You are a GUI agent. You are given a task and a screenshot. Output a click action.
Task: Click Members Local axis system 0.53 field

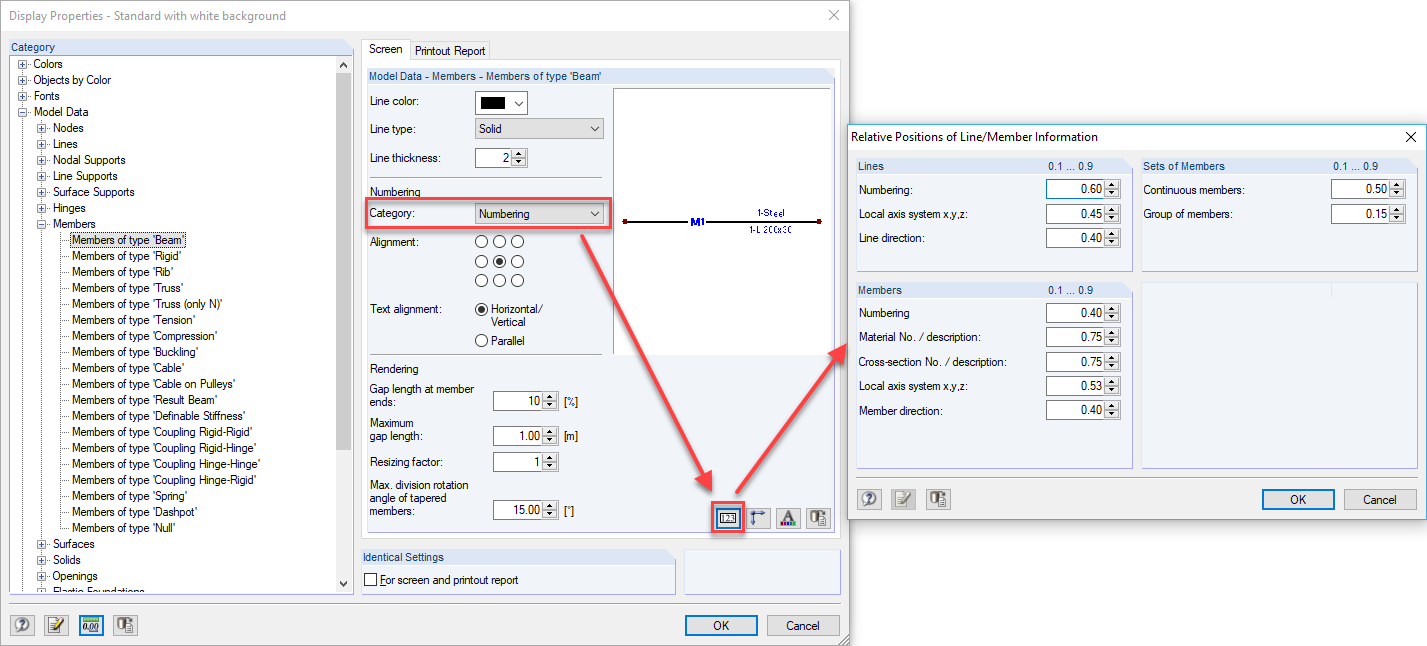(x=1083, y=386)
